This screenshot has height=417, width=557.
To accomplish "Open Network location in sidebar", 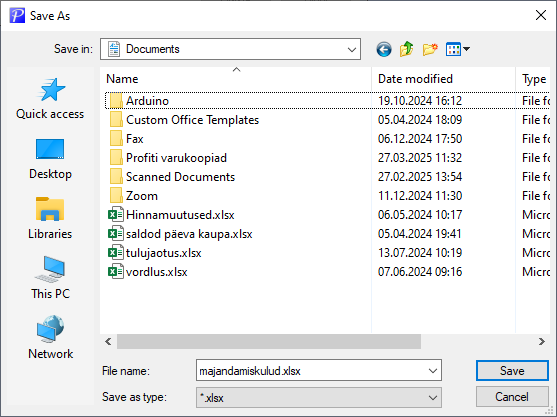I will click(50, 338).
